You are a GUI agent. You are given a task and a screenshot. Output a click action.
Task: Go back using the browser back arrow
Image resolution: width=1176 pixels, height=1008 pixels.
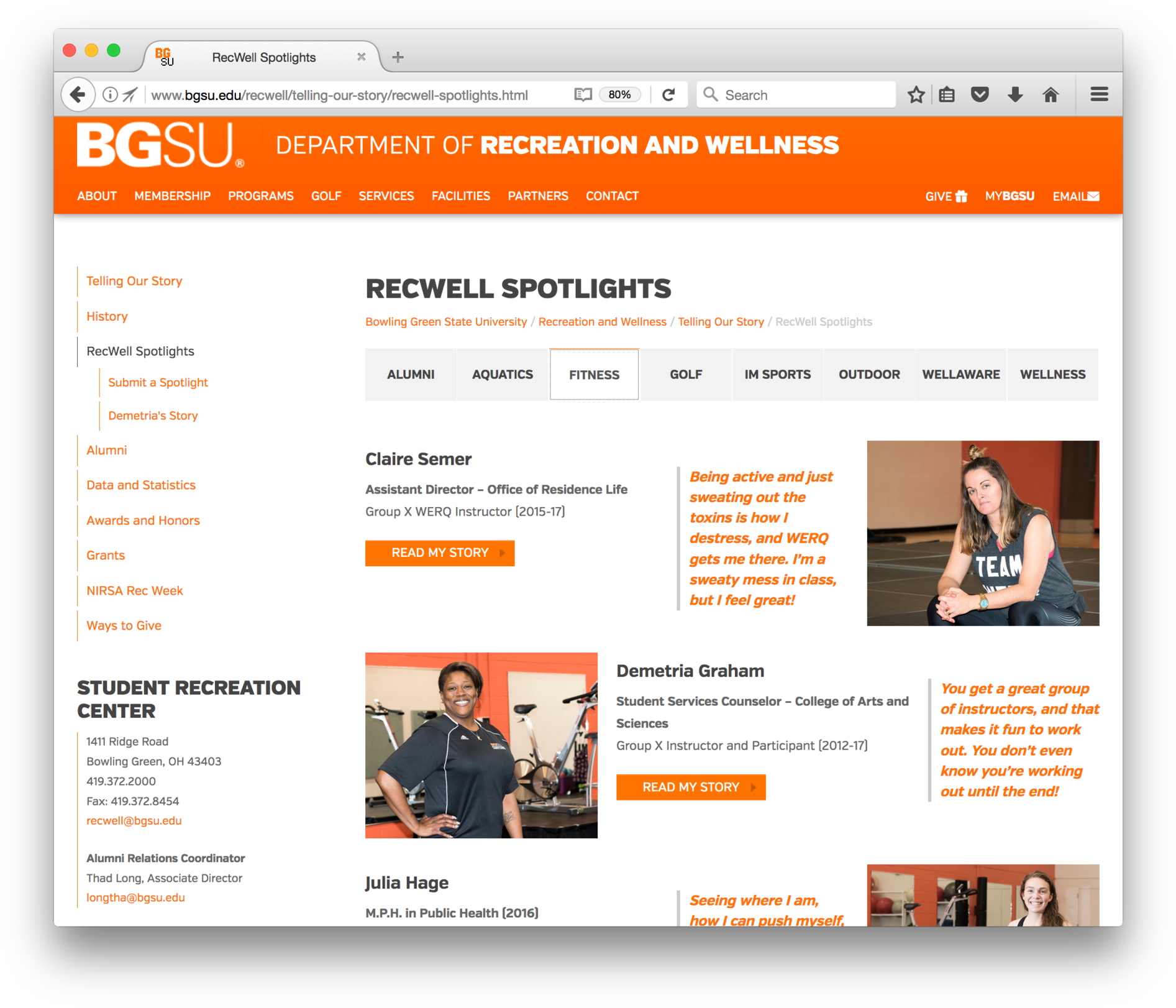pos(78,95)
